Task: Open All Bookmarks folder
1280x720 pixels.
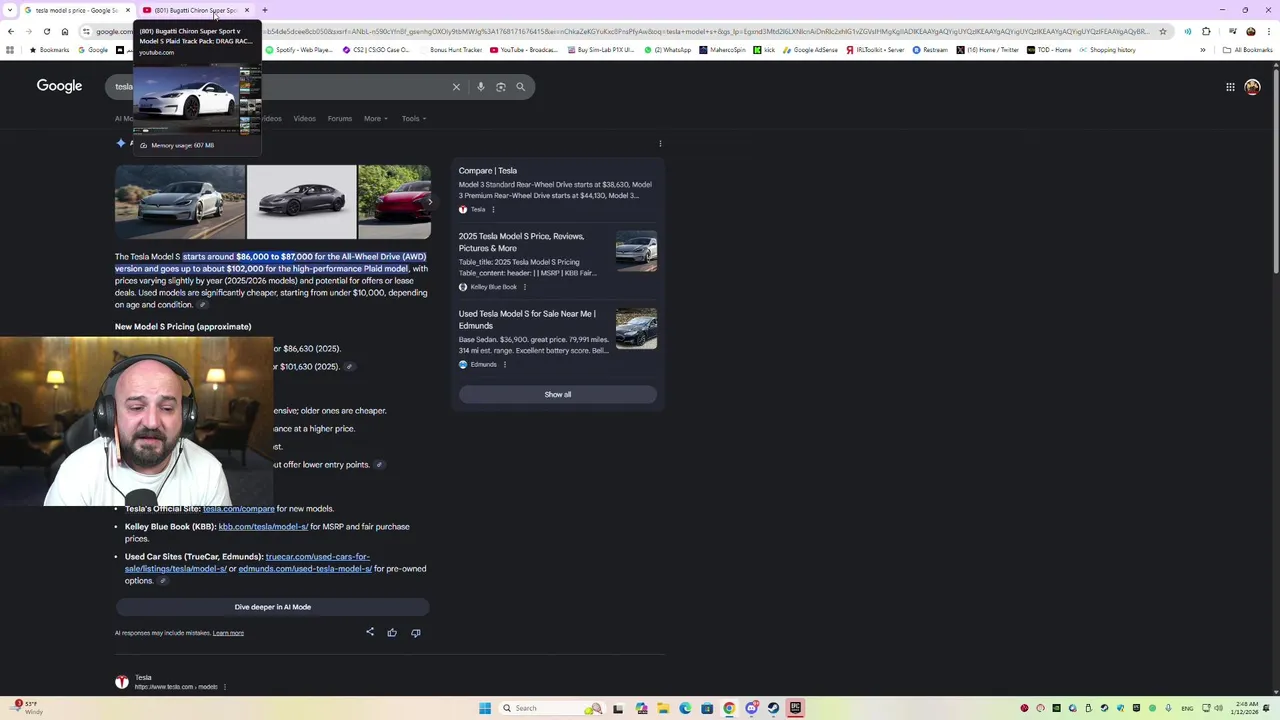Action: point(1248,50)
